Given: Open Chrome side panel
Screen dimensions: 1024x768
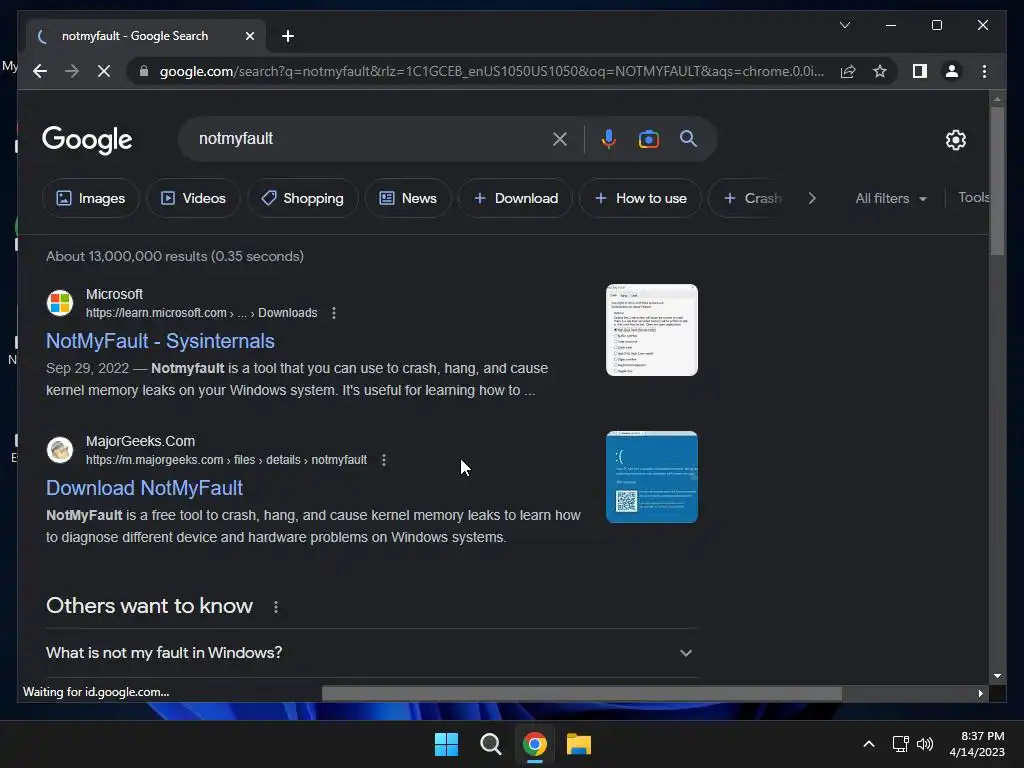Looking at the screenshot, I should pos(920,71).
